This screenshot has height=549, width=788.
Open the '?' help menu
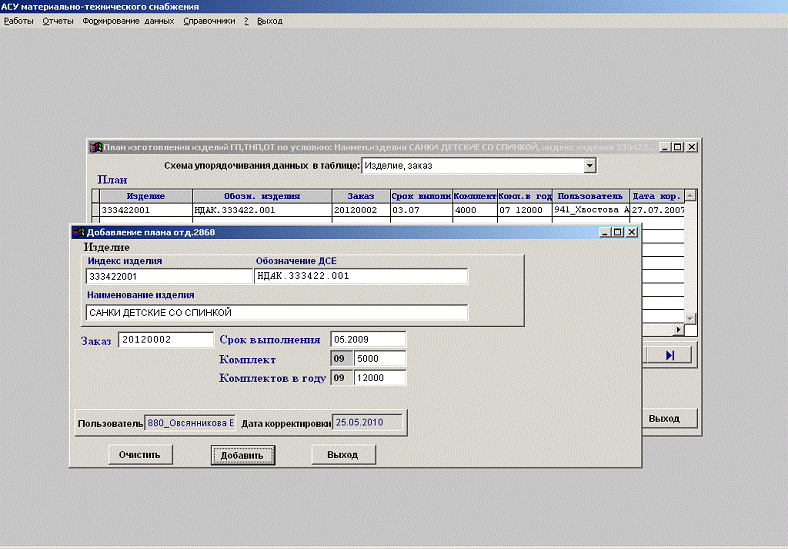point(246,21)
